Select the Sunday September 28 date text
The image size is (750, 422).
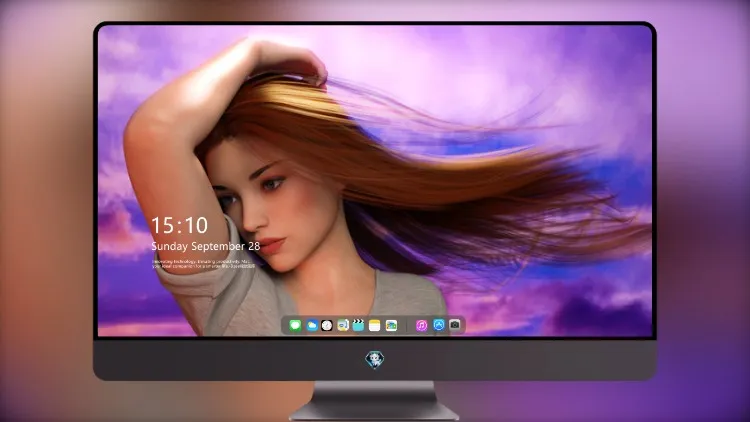point(206,246)
